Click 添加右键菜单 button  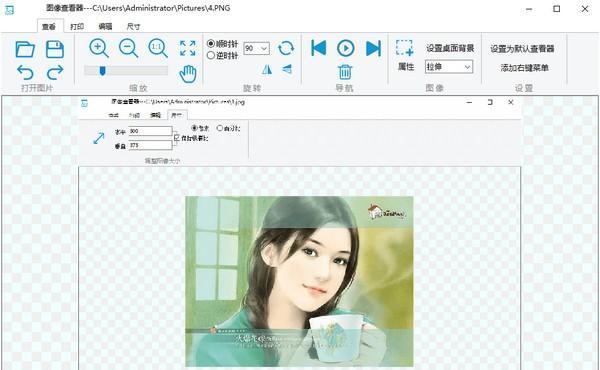click(x=524, y=68)
